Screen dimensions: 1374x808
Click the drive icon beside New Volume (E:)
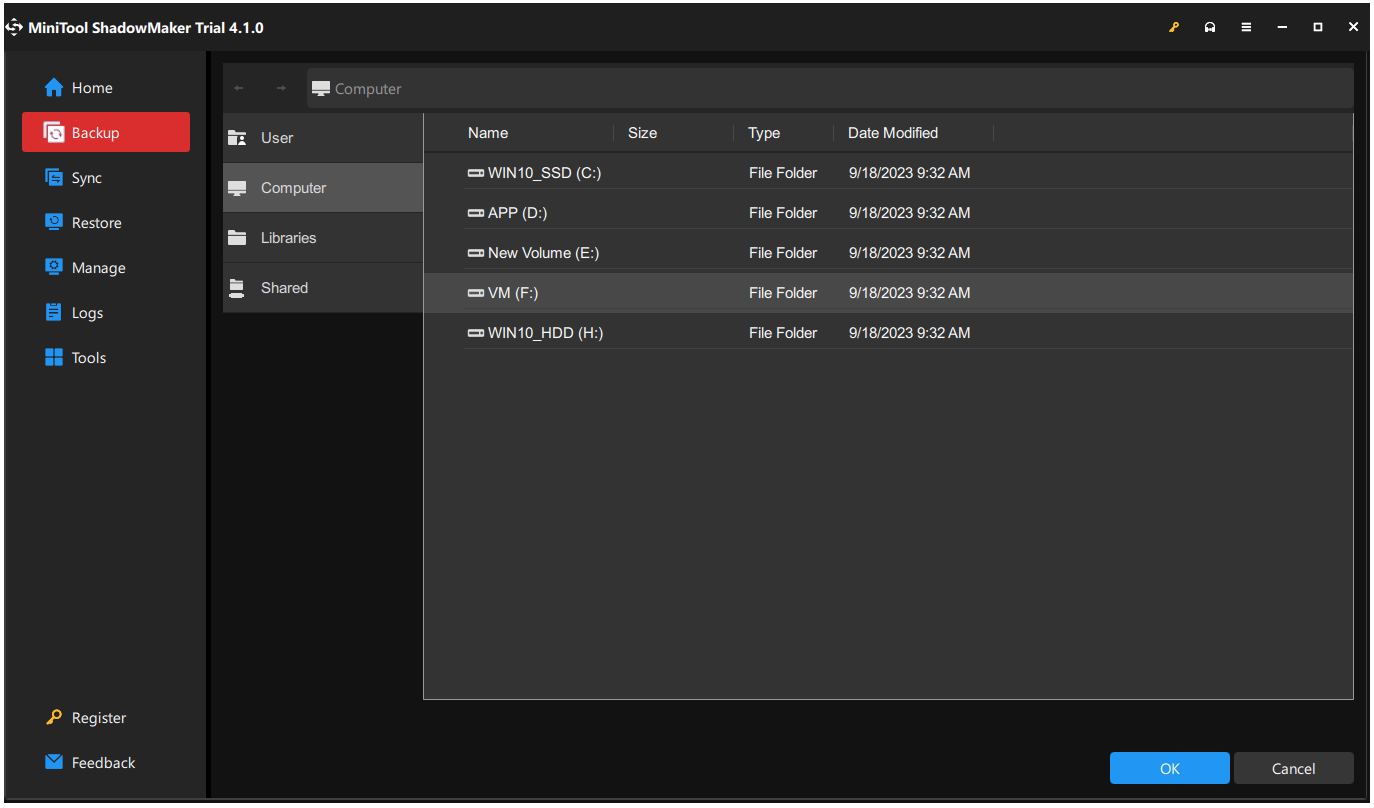click(476, 253)
